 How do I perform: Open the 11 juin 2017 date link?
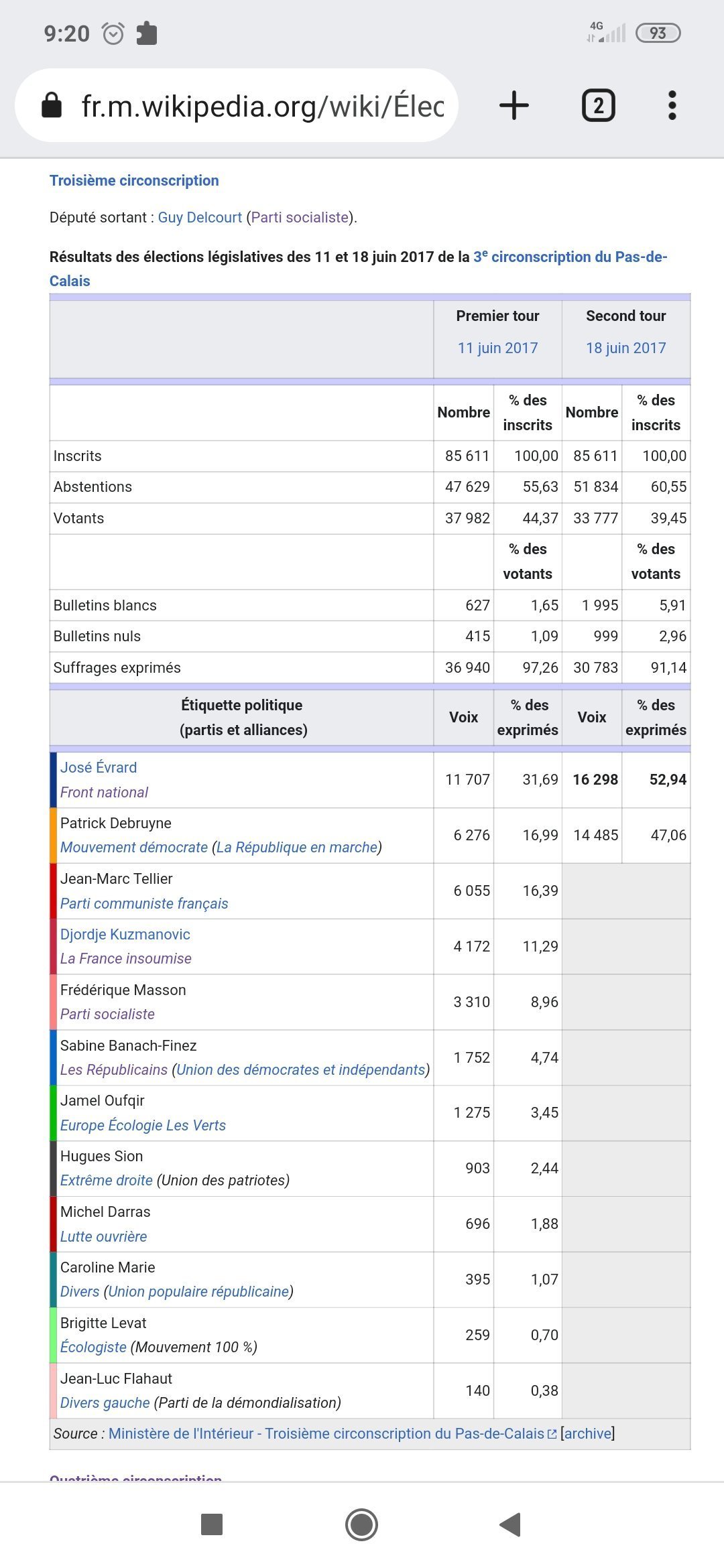tap(497, 348)
